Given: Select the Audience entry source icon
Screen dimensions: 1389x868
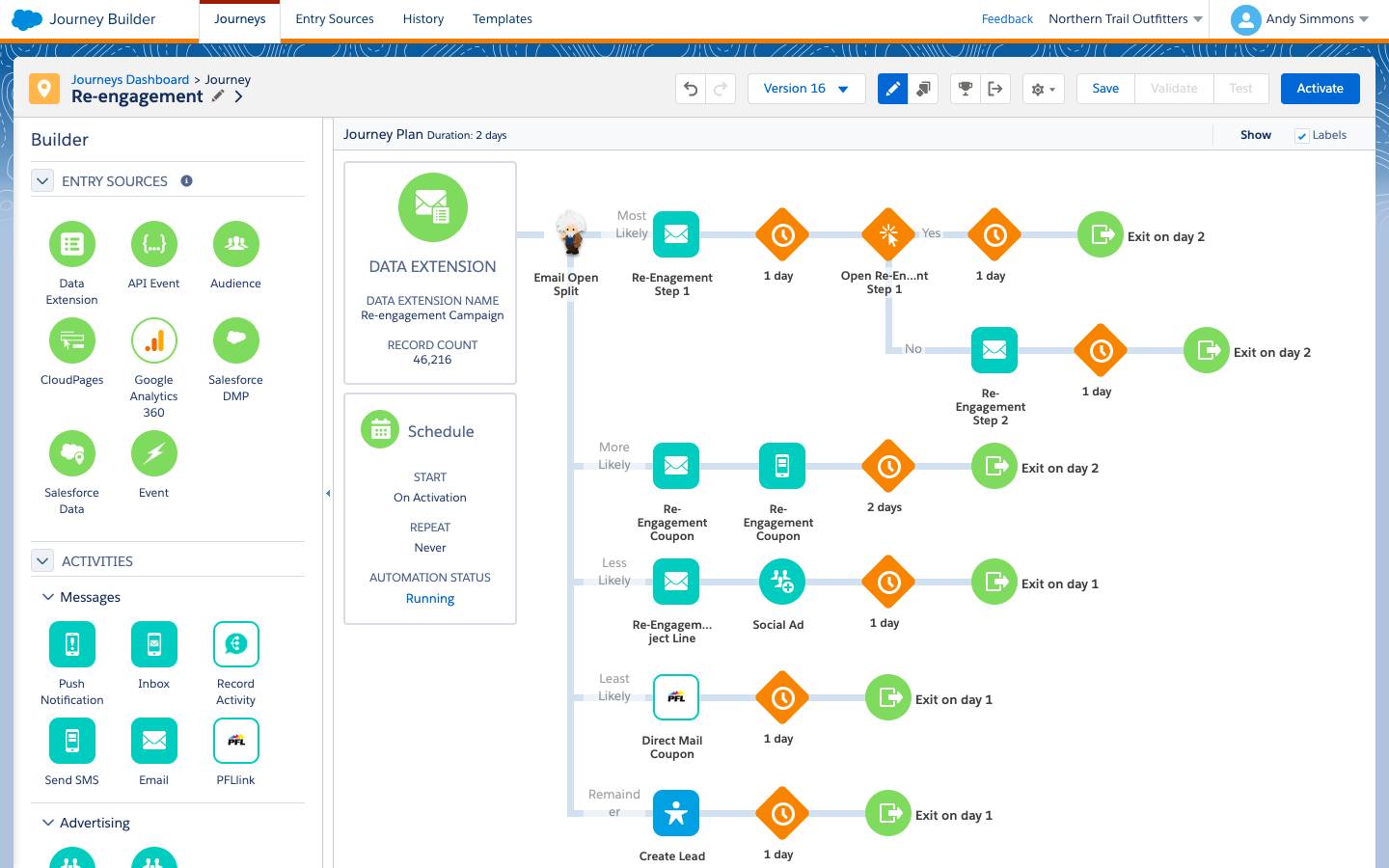Looking at the screenshot, I should (236, 244).
